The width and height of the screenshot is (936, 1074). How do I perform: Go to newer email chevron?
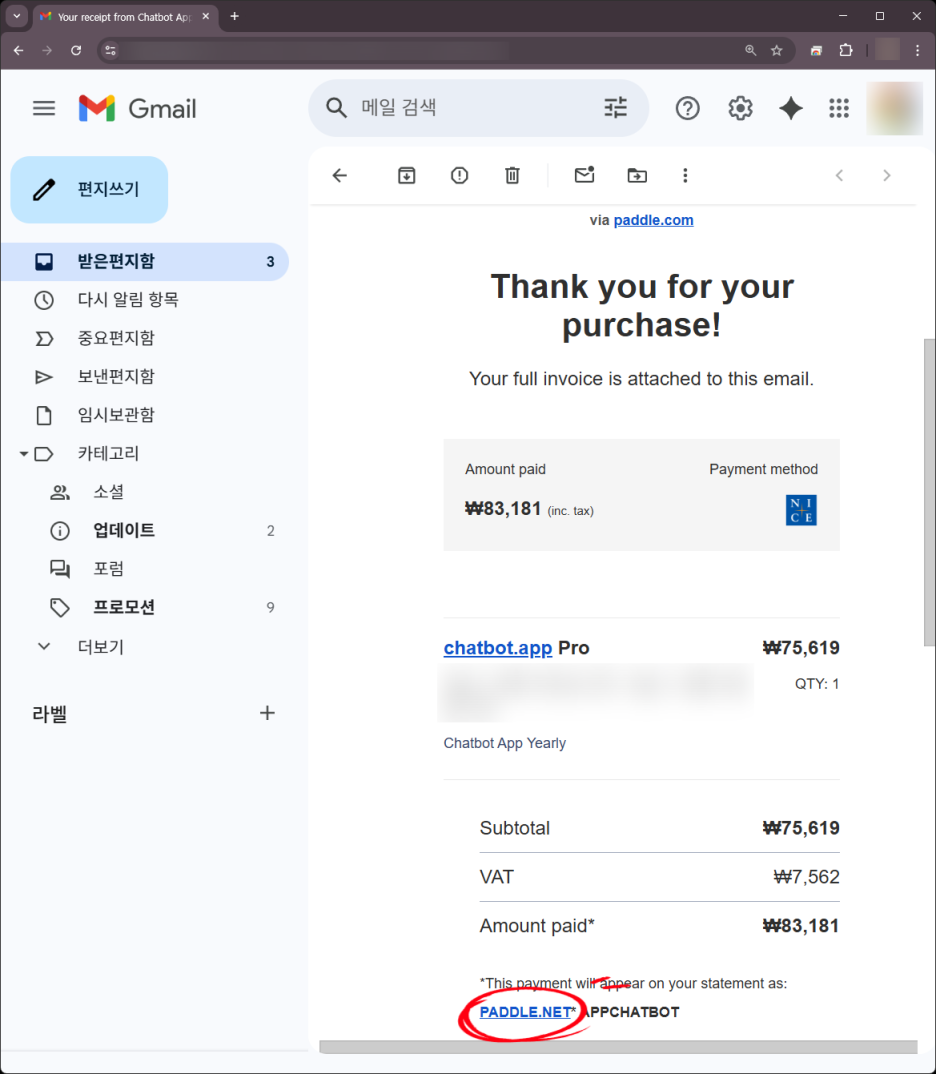coord(839,175)
